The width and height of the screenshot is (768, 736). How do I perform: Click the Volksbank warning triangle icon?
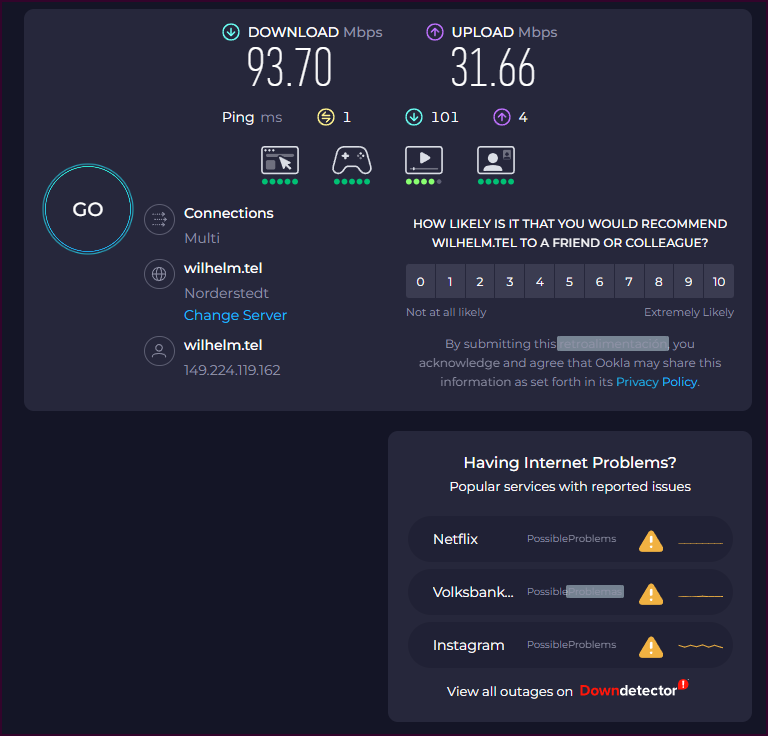click(x=651, y=594)
